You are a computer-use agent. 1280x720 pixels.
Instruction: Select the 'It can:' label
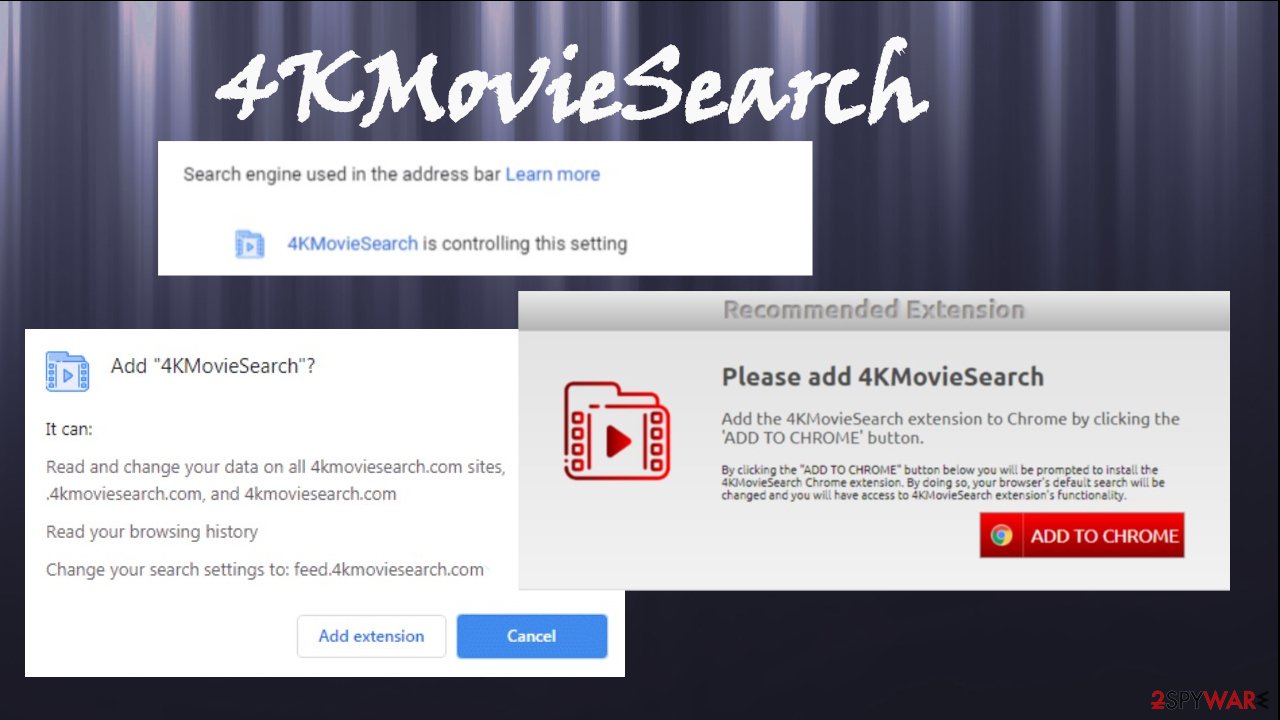tap(69, 429)
